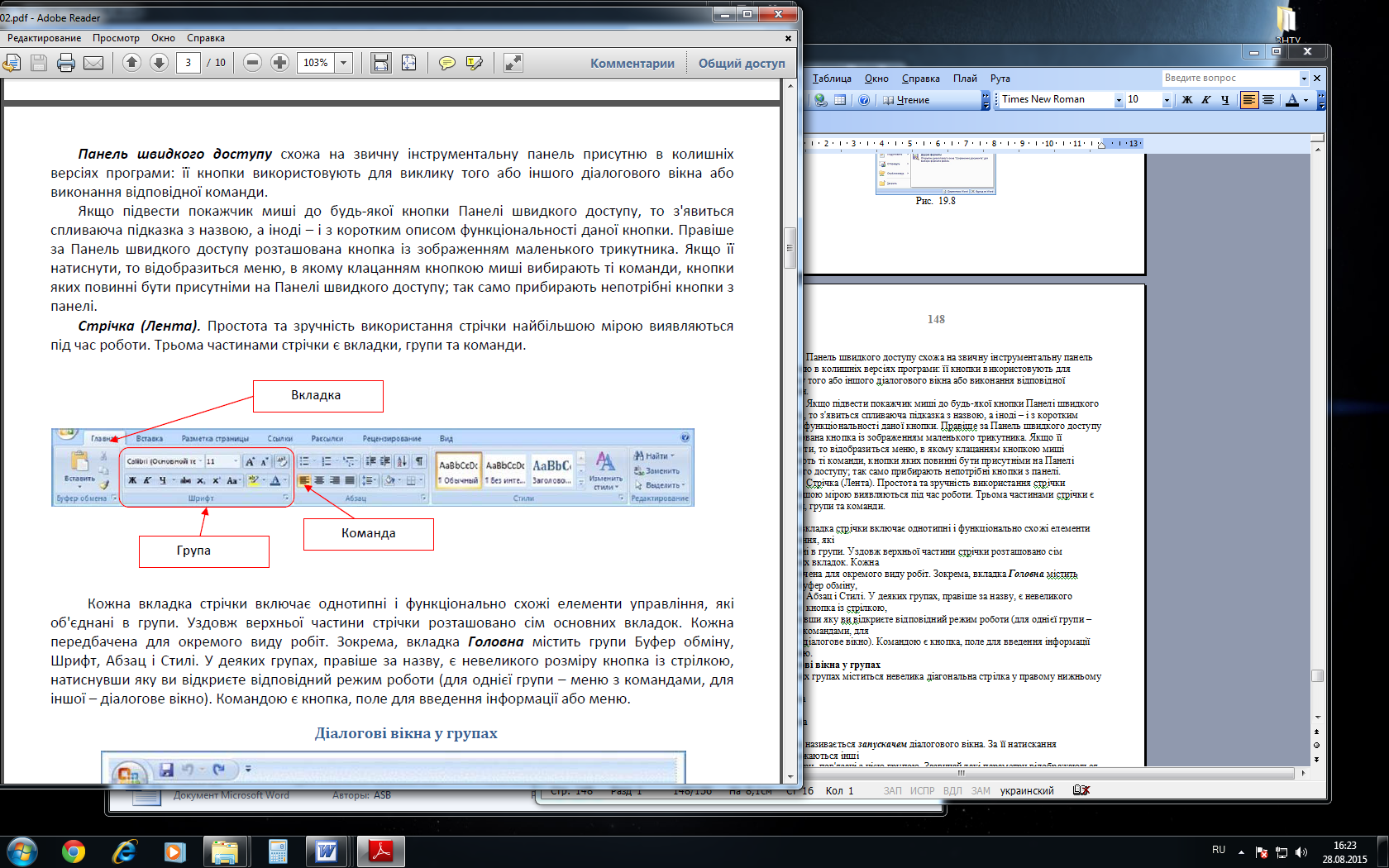This screenshot has height=868, width=1389.
Task: Zoom in with the plus icon
Action: [x=280, y=63]
